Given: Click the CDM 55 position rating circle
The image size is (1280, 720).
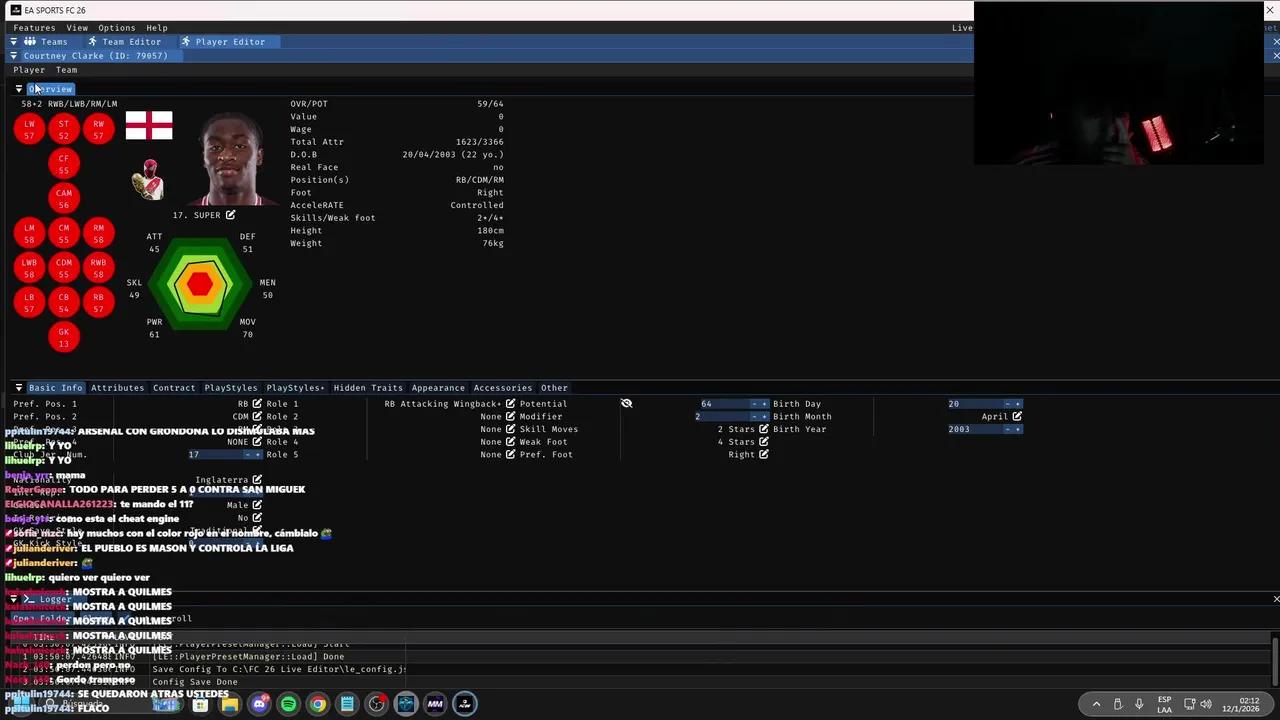Looking at the screenshot, I should 64,268.
